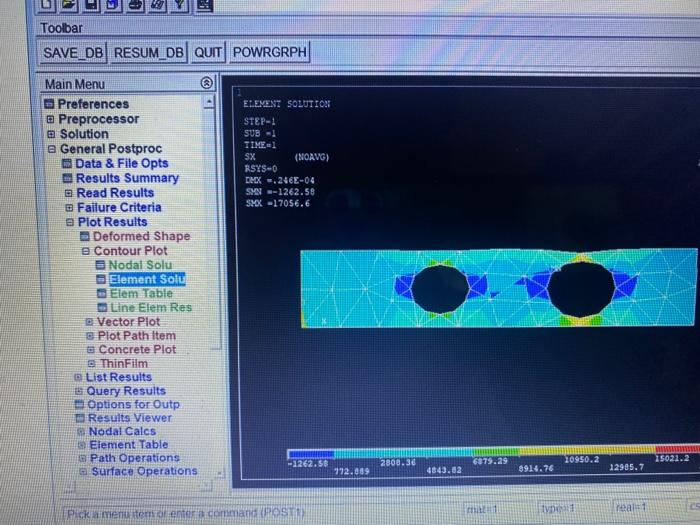Click the red segment of the contour legend
Image resolution: width=700 pixels, height=525 pixels.
tap(677, 449)
